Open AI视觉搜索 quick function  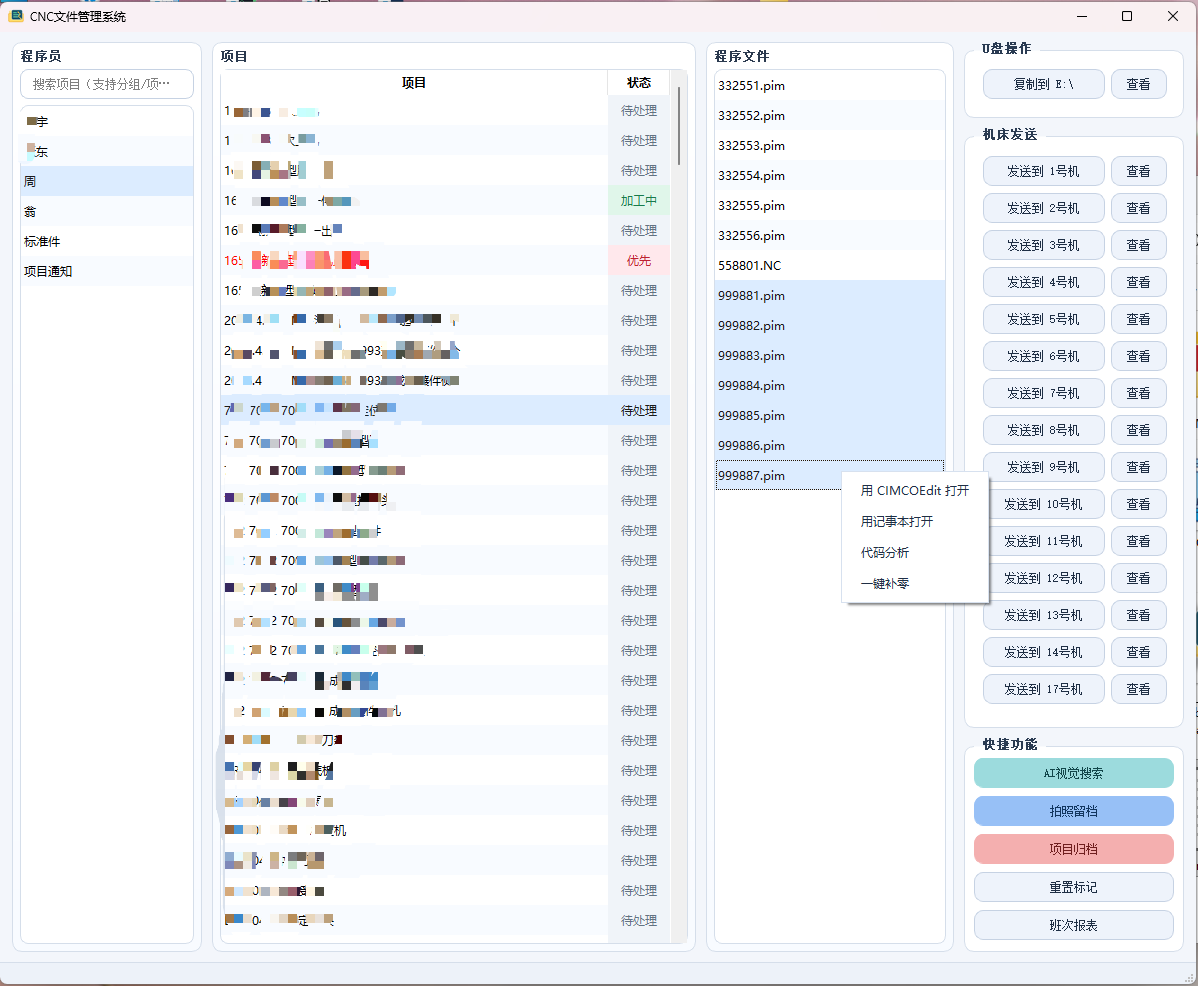[1073, 773]
